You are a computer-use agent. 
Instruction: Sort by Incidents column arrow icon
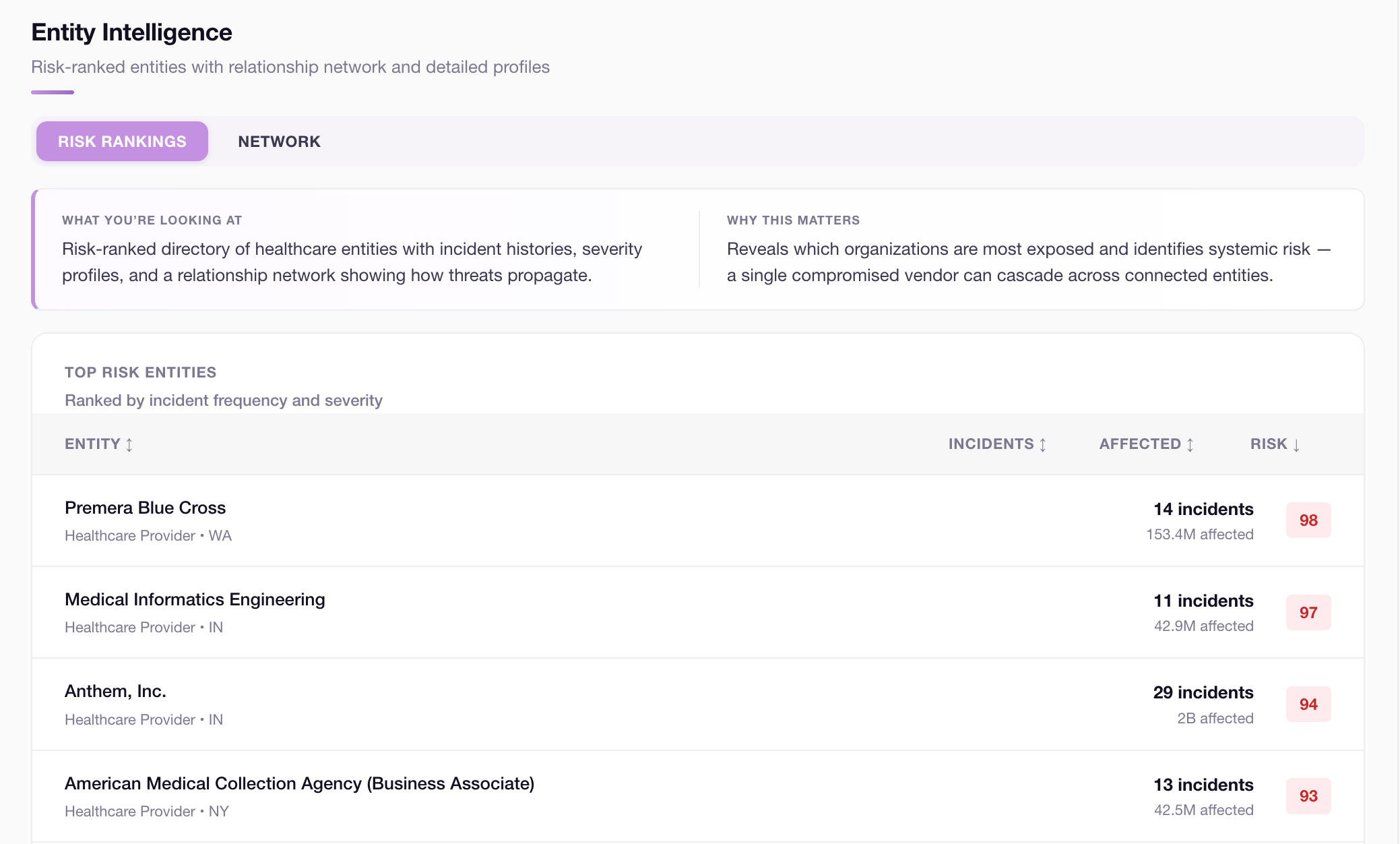click(1043, 445)
